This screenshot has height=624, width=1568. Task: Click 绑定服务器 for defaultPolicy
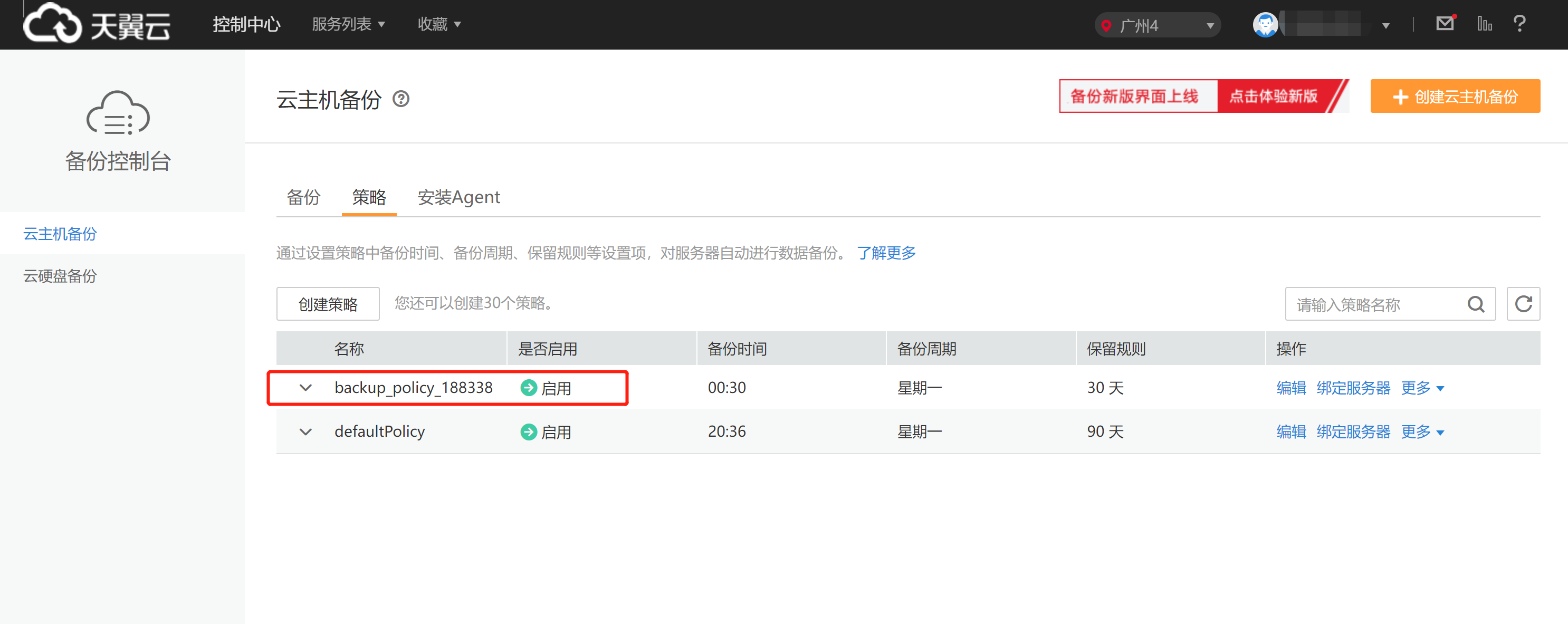(1353, 432)
